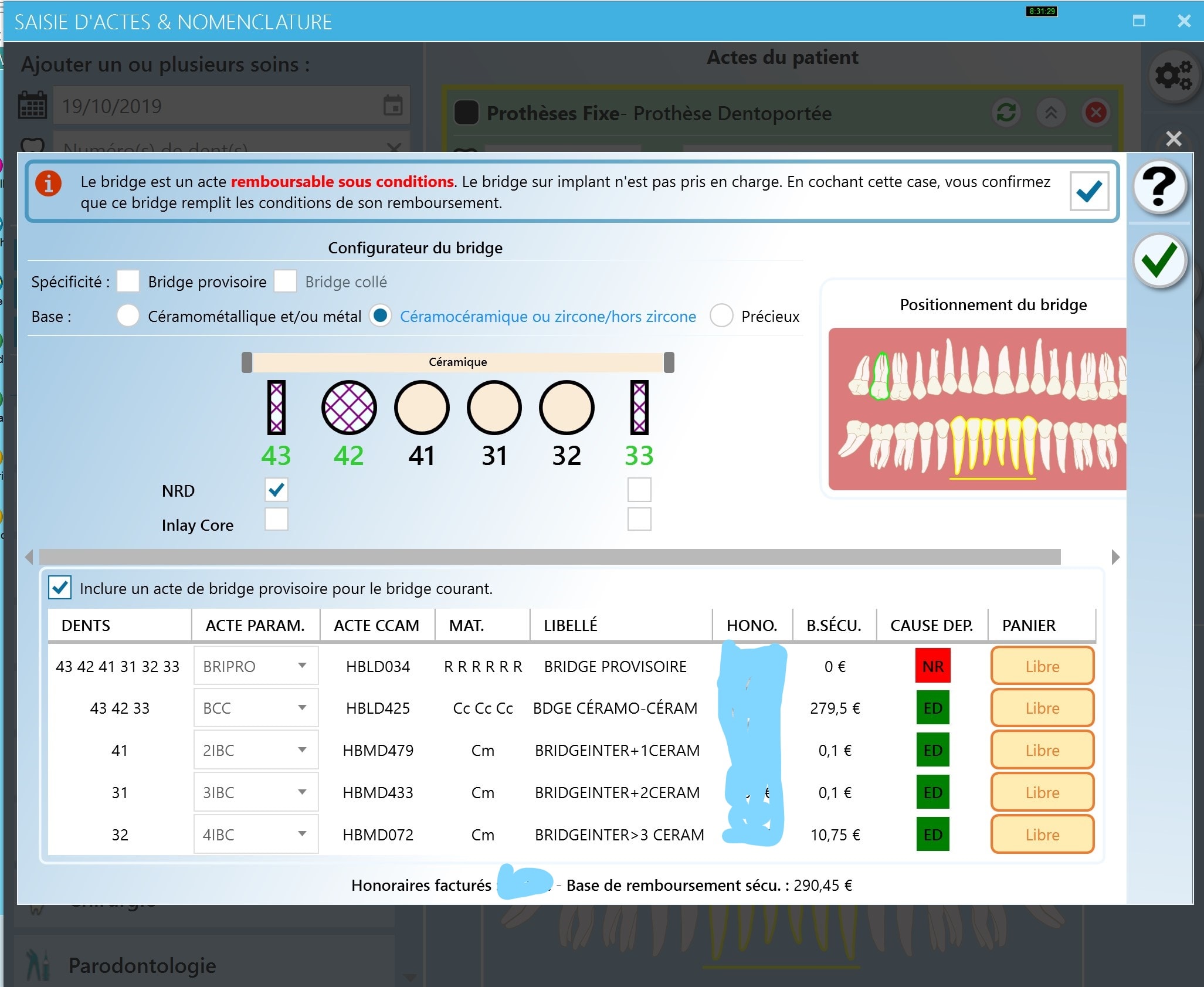1204x987 pixels.
Task: Click the cross-hatched tooth 42 circle icon
Action: (x=349, y=408)
